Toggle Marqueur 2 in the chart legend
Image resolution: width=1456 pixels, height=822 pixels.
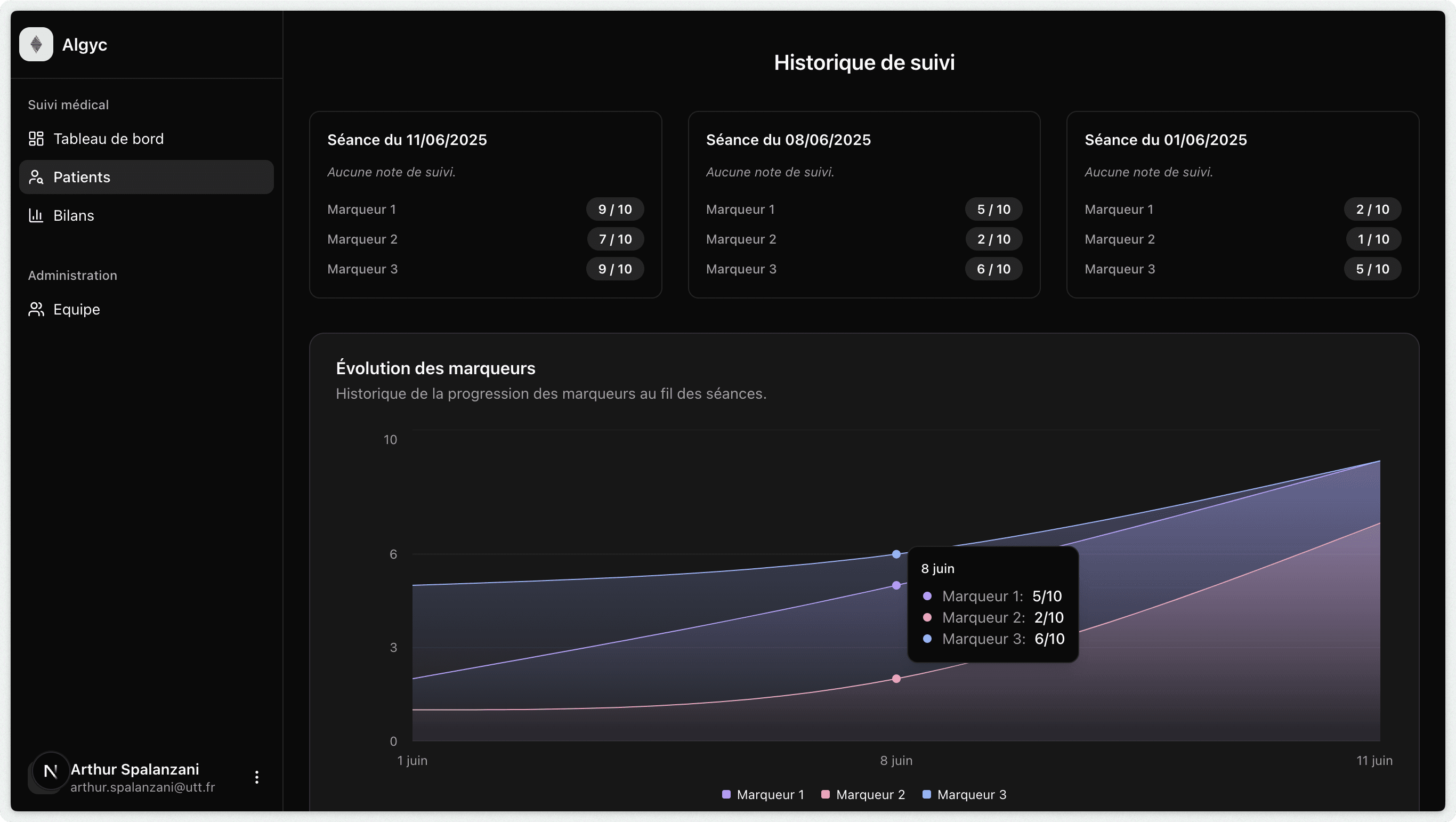tap(862, 794)
